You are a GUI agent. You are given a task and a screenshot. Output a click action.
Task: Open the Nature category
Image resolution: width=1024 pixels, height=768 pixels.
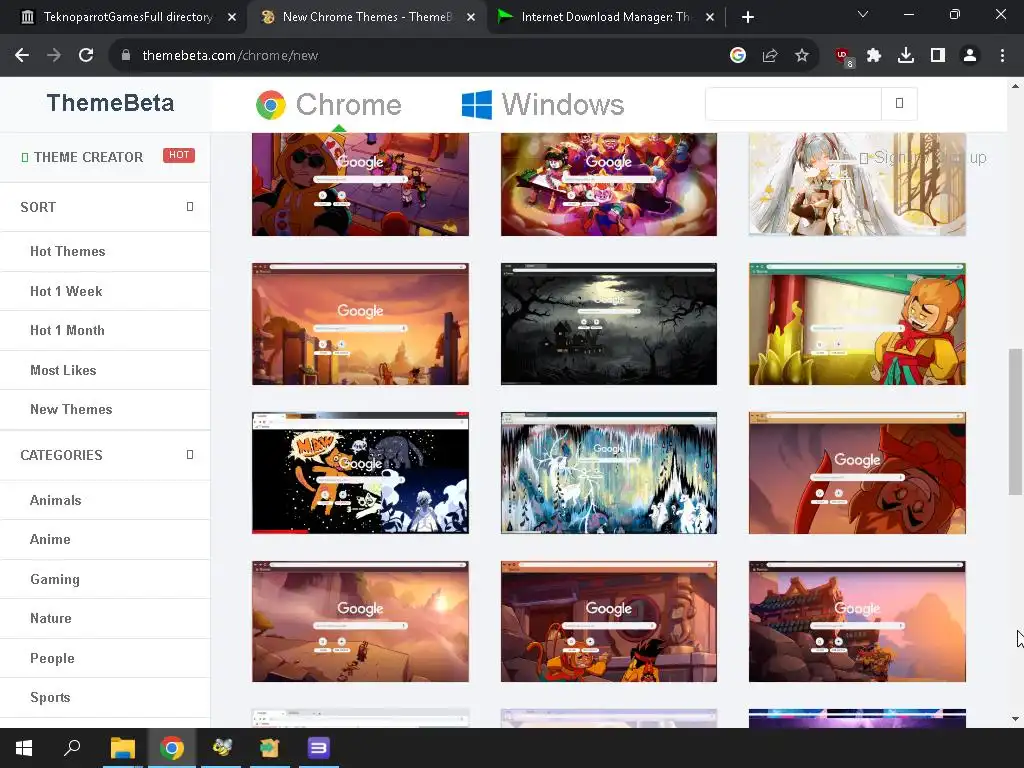click(50, 618)
